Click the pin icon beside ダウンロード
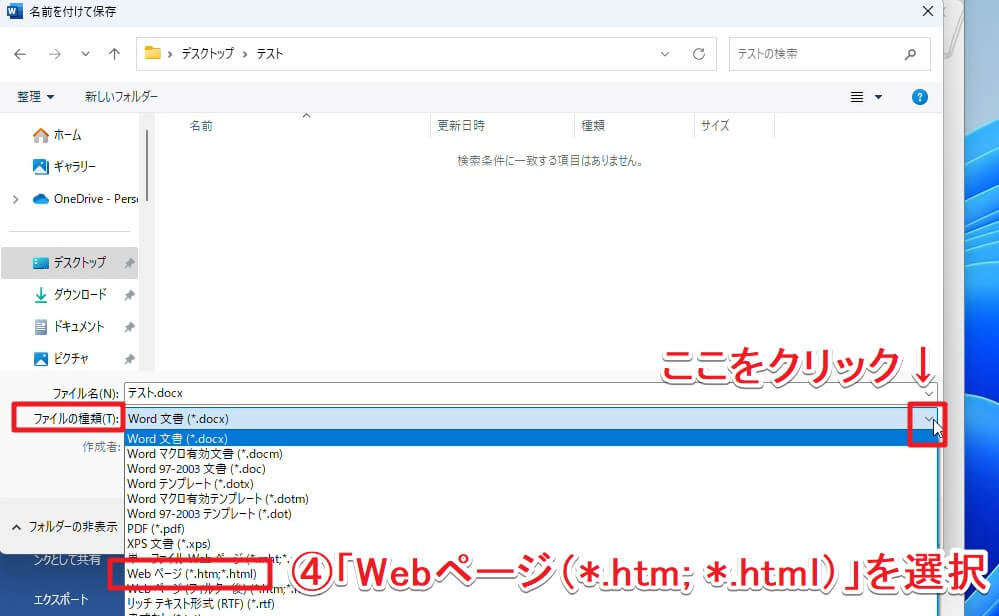Image resolution: width=999 pixels, height=616 pixels. point(129,295)
